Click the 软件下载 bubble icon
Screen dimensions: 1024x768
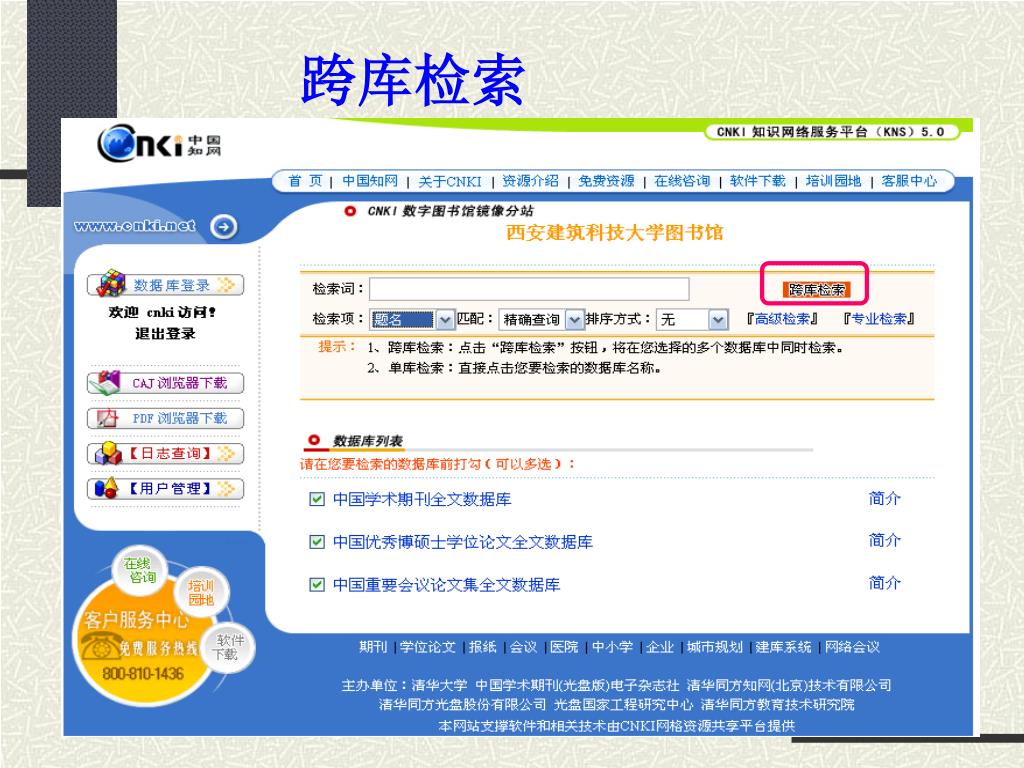pyautogui.click(x=229, y=647)
